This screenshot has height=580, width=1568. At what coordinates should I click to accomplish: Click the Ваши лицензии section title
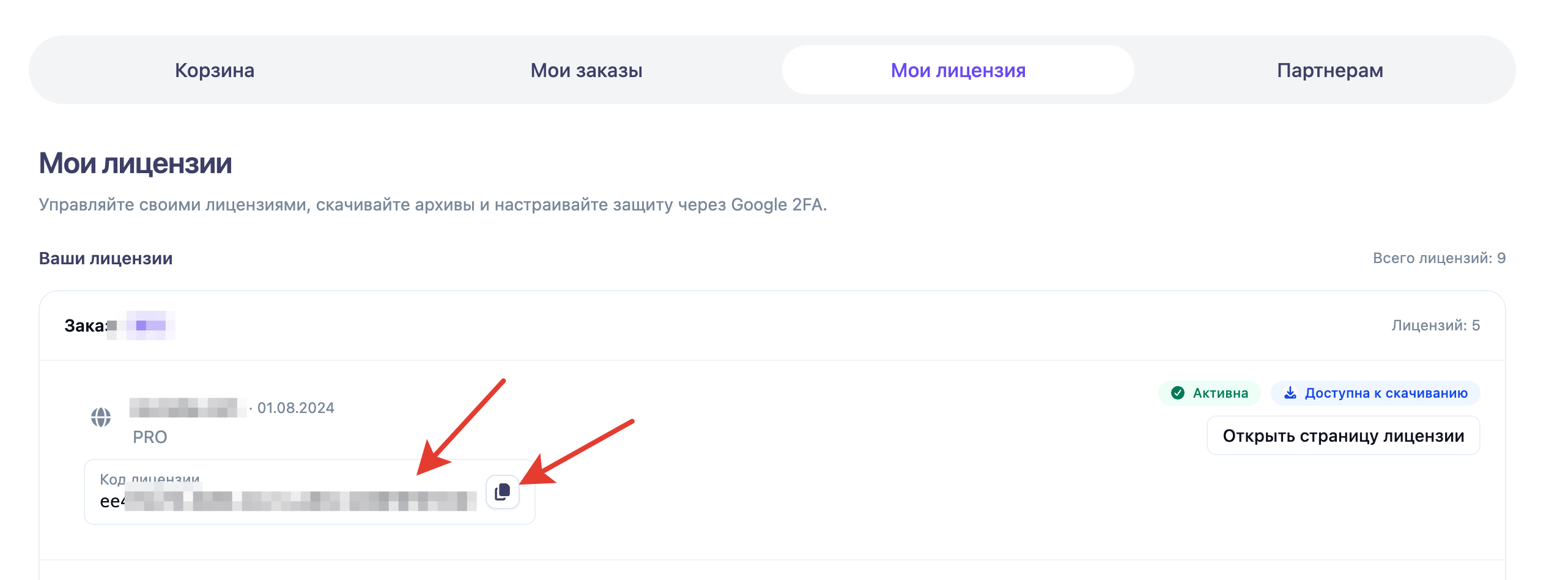click(106, 258)
